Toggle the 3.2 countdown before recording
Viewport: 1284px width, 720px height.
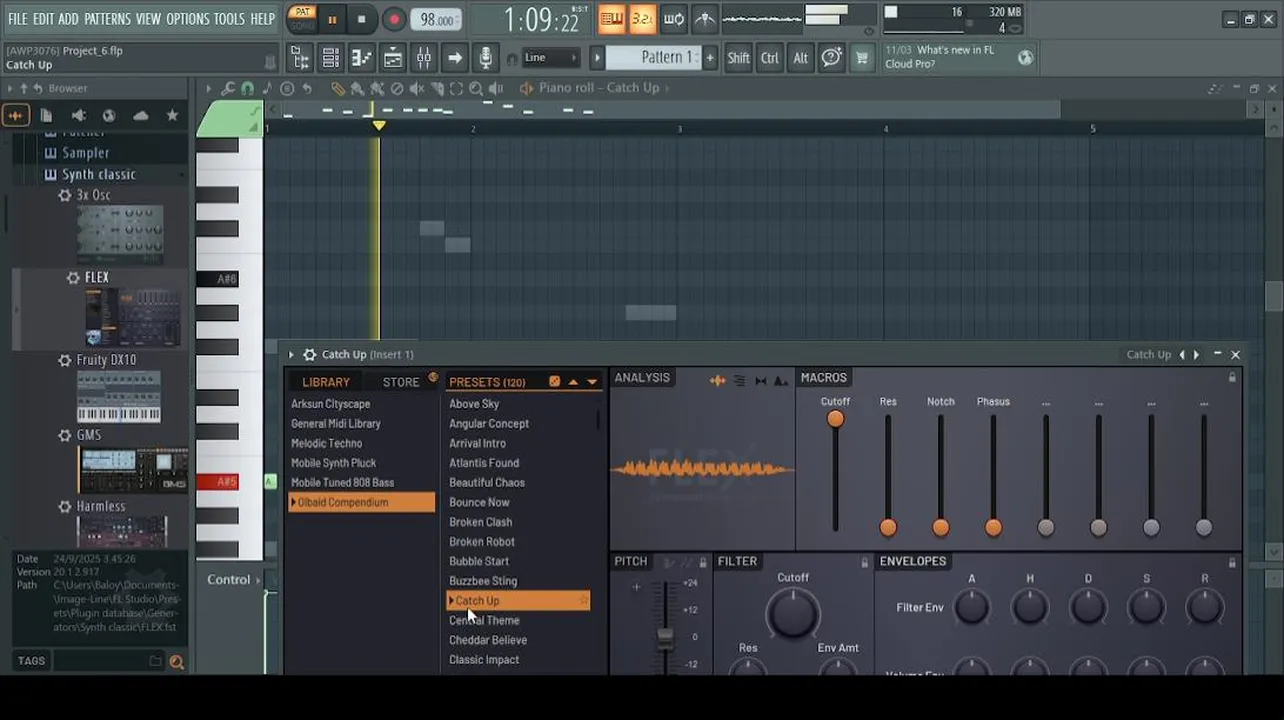[642, 18]
